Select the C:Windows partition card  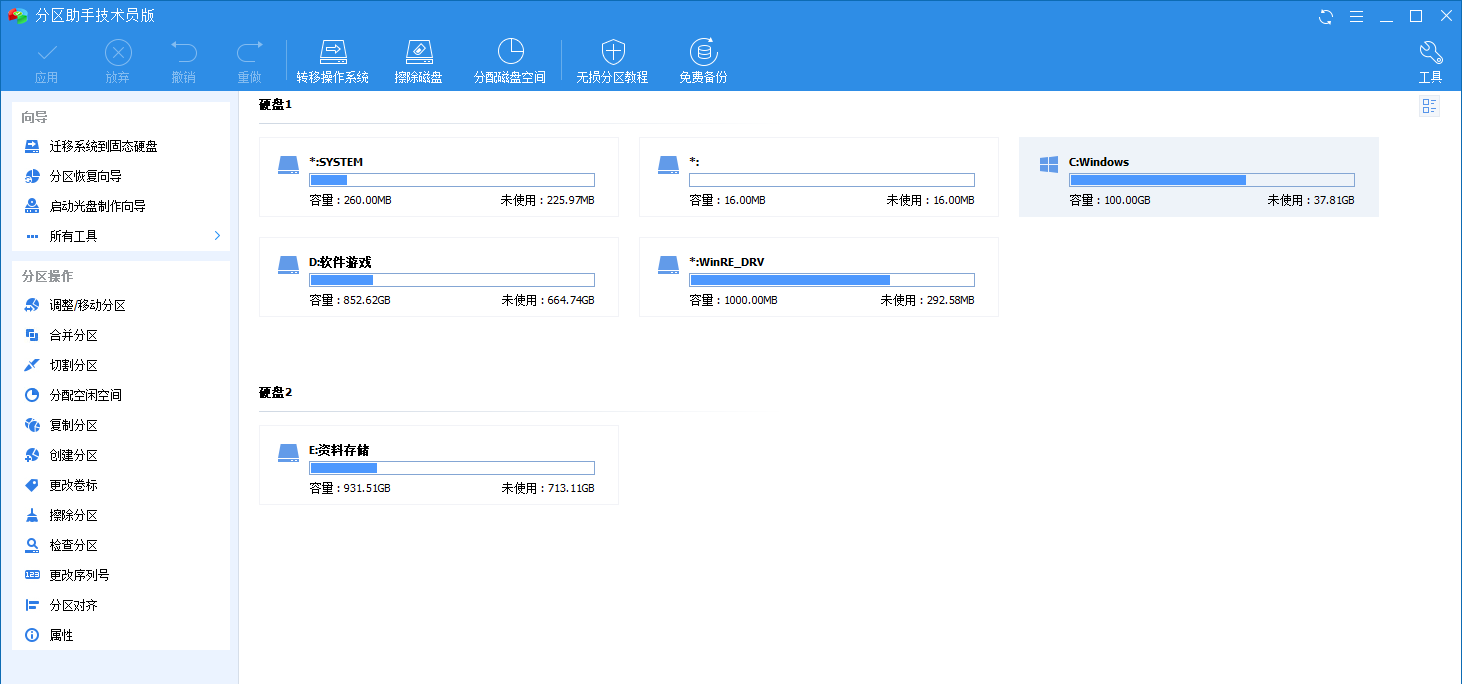click(1198, 177)
